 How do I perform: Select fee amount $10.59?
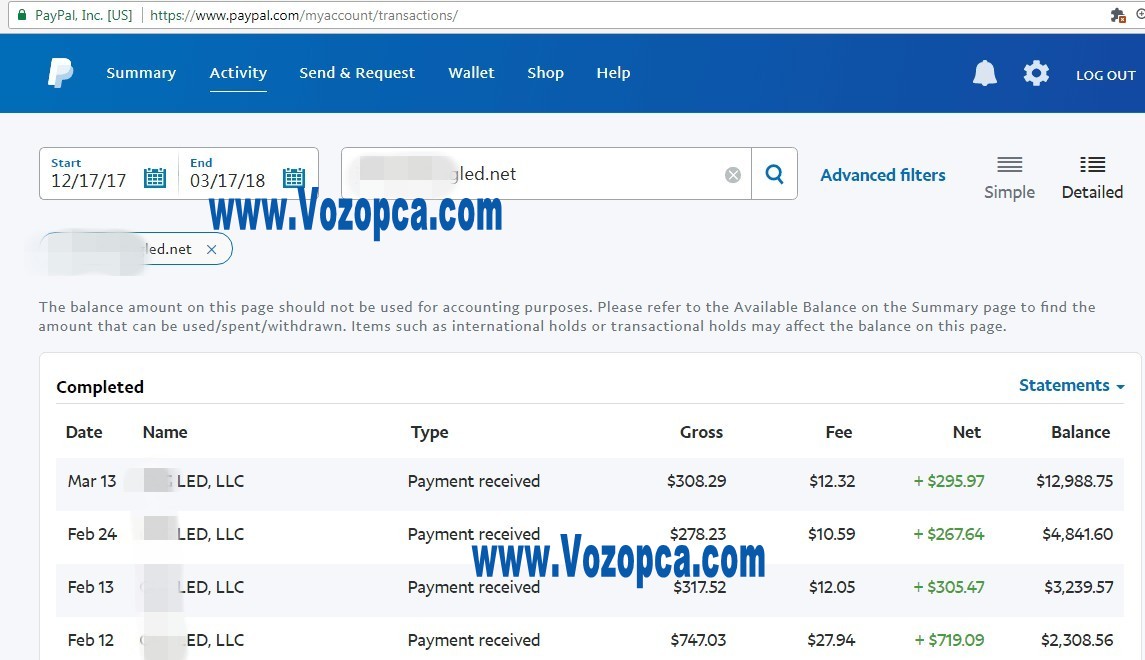coord(832,534)
